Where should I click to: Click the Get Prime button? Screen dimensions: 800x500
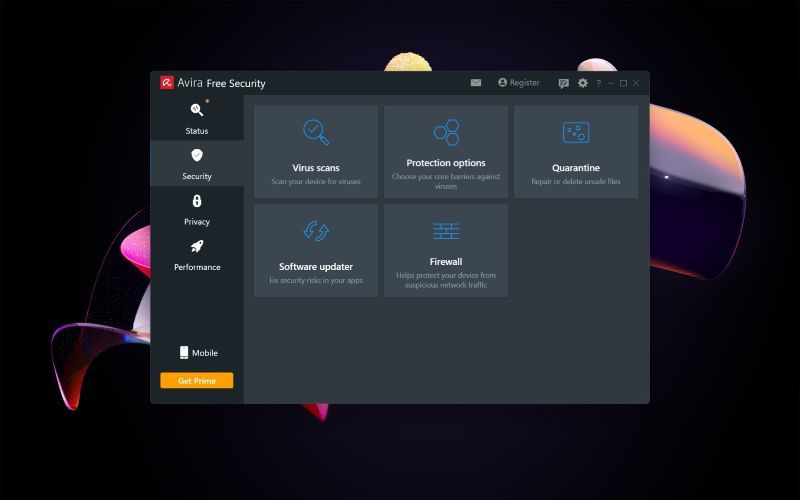pos(196,381)
